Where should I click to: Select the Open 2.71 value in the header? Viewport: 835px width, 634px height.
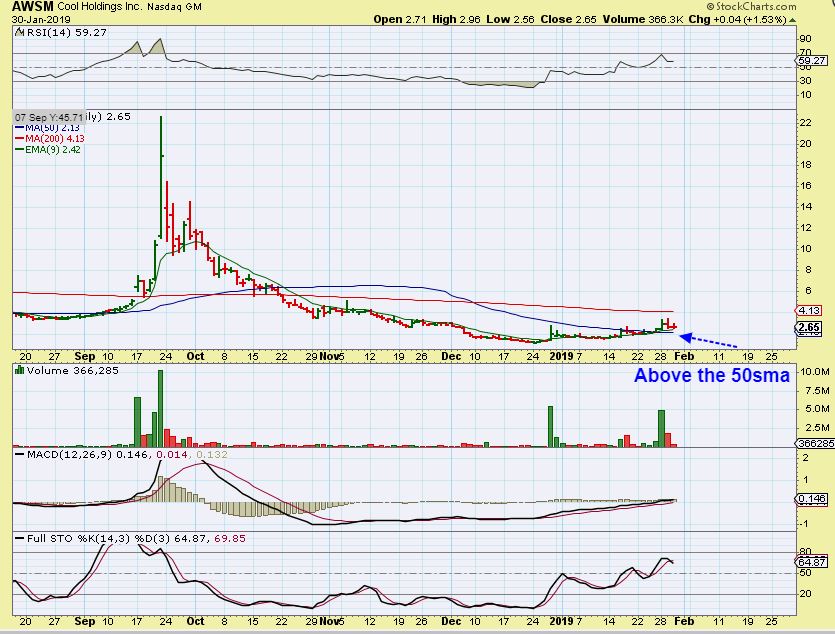(x=400, y=20)
